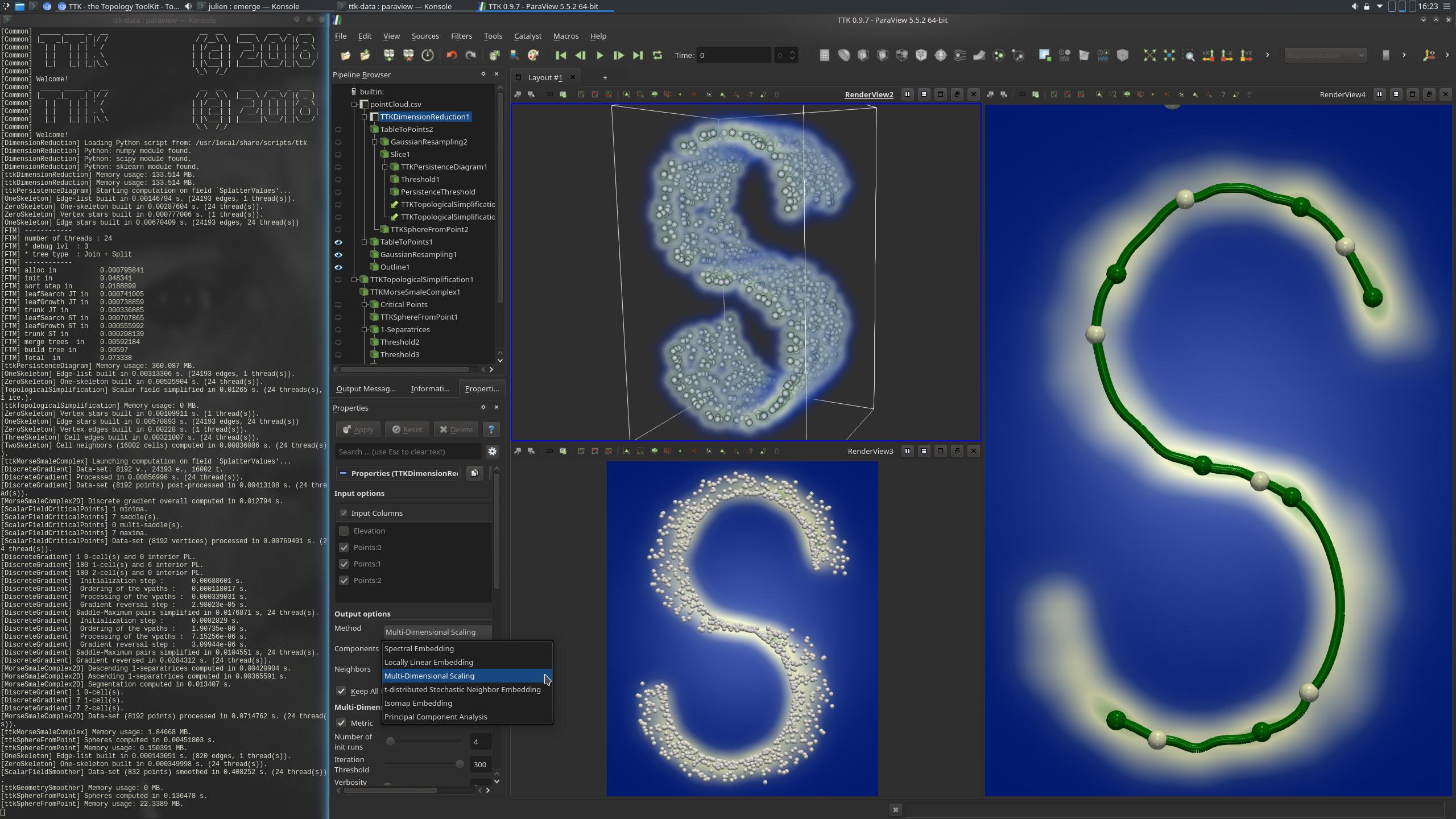The image size is (1456, 819).
Task: Enable the Elevation input column checkbox
Action: pyautogui.click(x=344, y=531)
